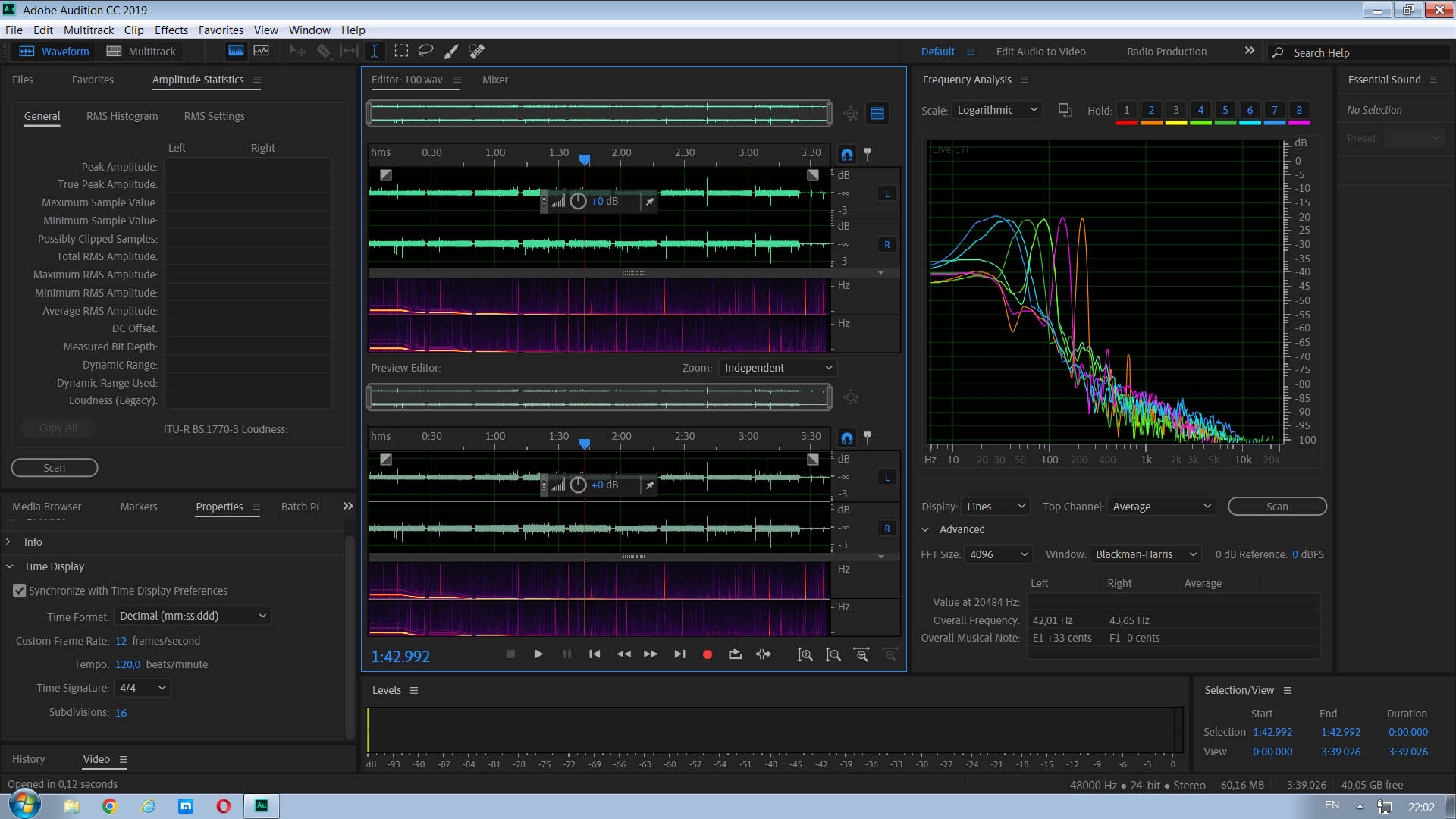Expand the Info section
This screenshot has height=819, width=1456.
tap(8, 542)
